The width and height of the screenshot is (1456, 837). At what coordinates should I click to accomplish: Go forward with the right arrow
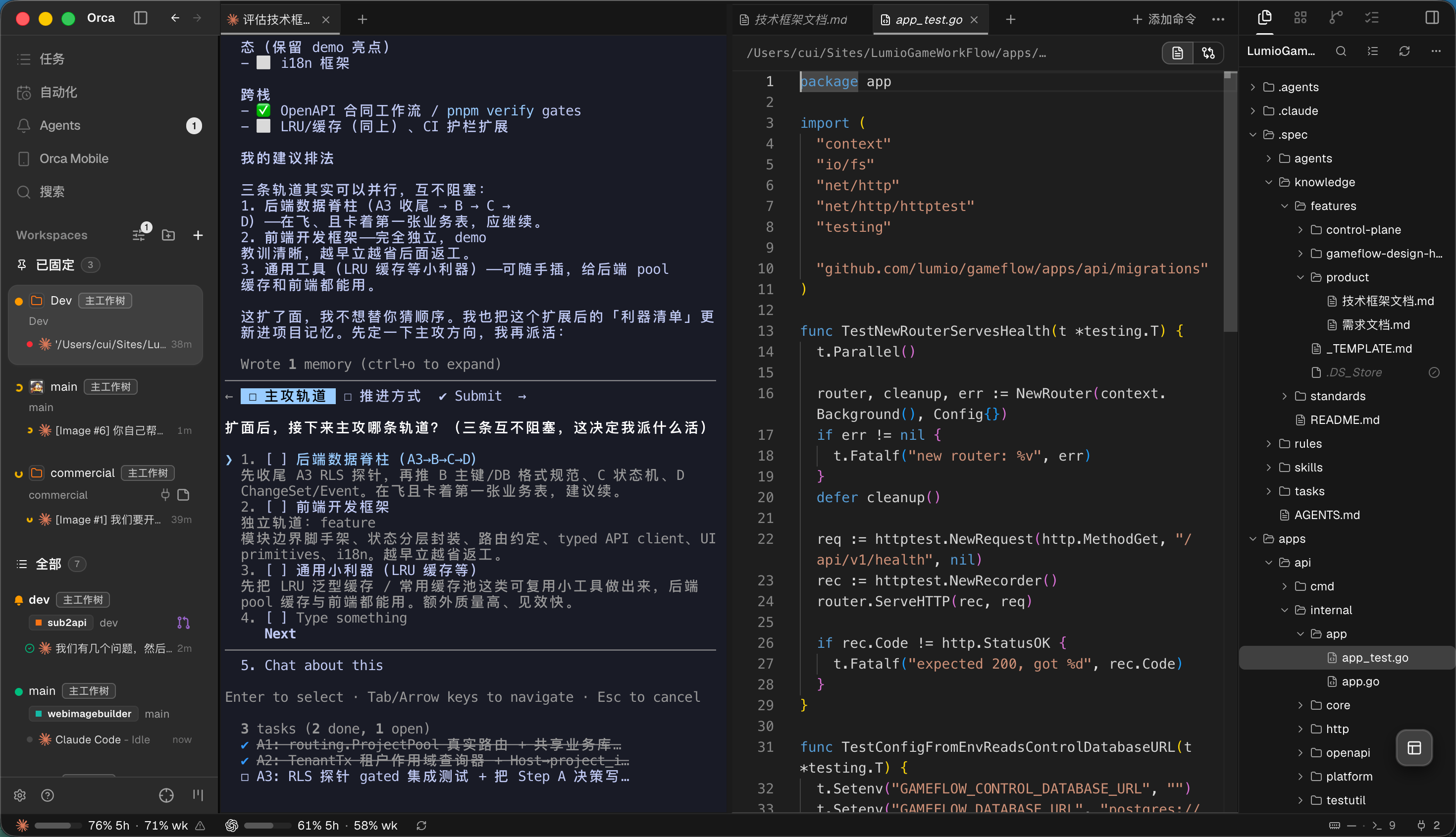coord(197,18)
